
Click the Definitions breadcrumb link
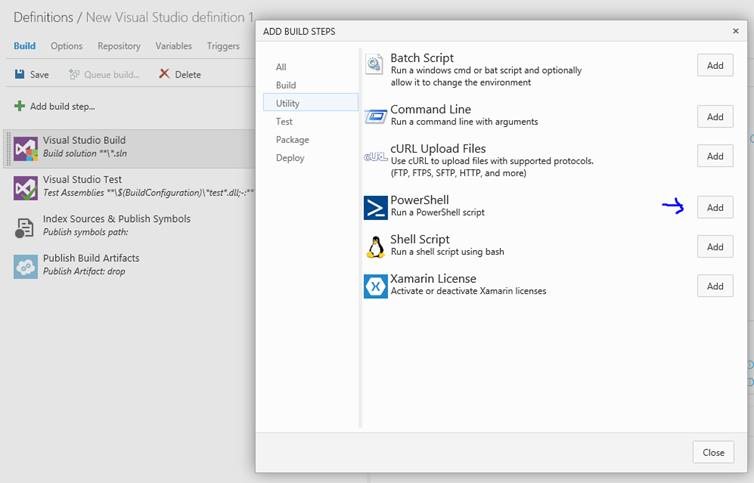coord(43,17)
